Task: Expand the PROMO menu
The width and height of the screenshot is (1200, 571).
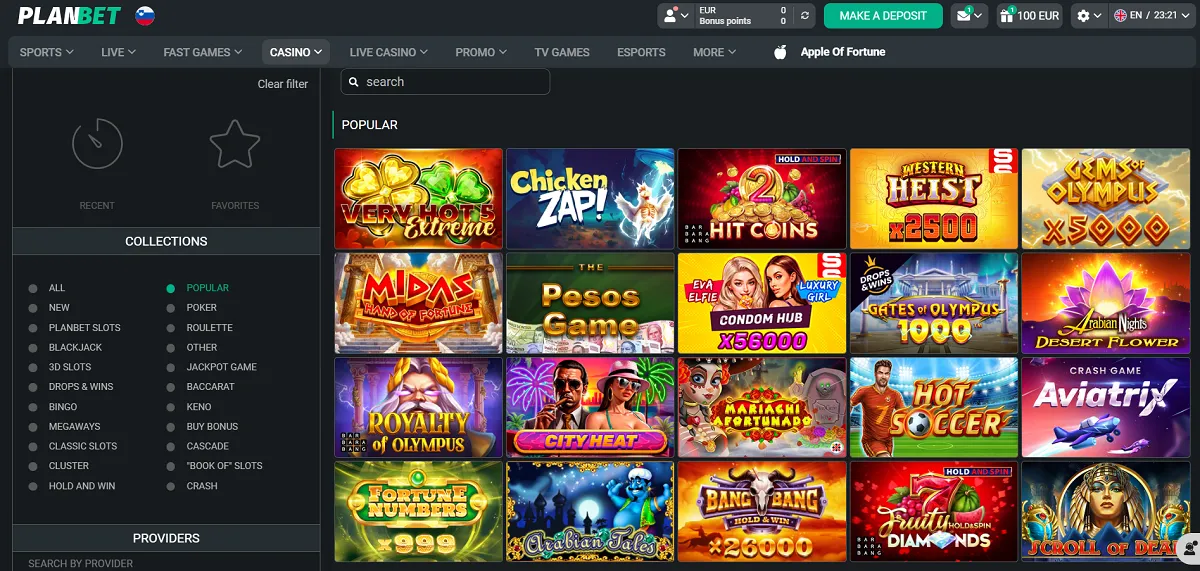Action: [x=481, y=52]
